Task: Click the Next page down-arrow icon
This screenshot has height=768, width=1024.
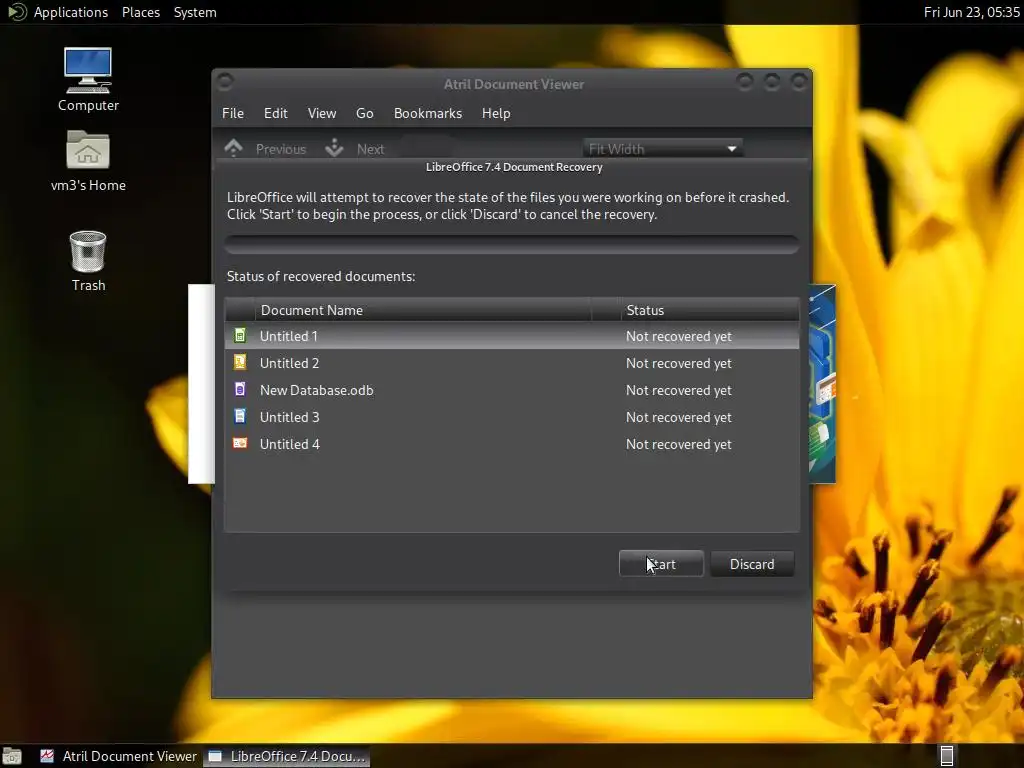Action: 334,148
